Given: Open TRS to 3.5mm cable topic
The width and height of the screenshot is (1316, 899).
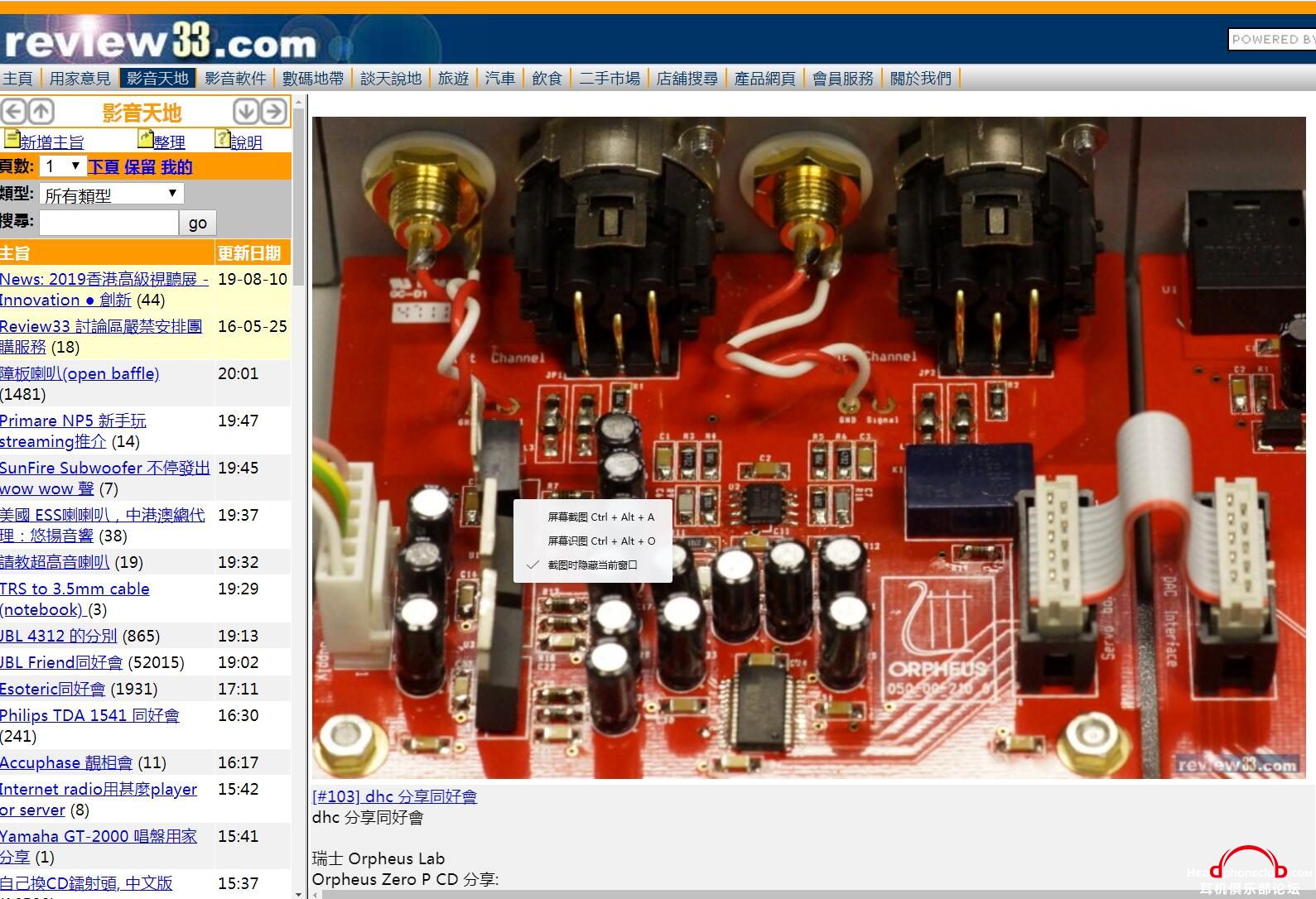Looking at the screenshot, I should (75, 599).
